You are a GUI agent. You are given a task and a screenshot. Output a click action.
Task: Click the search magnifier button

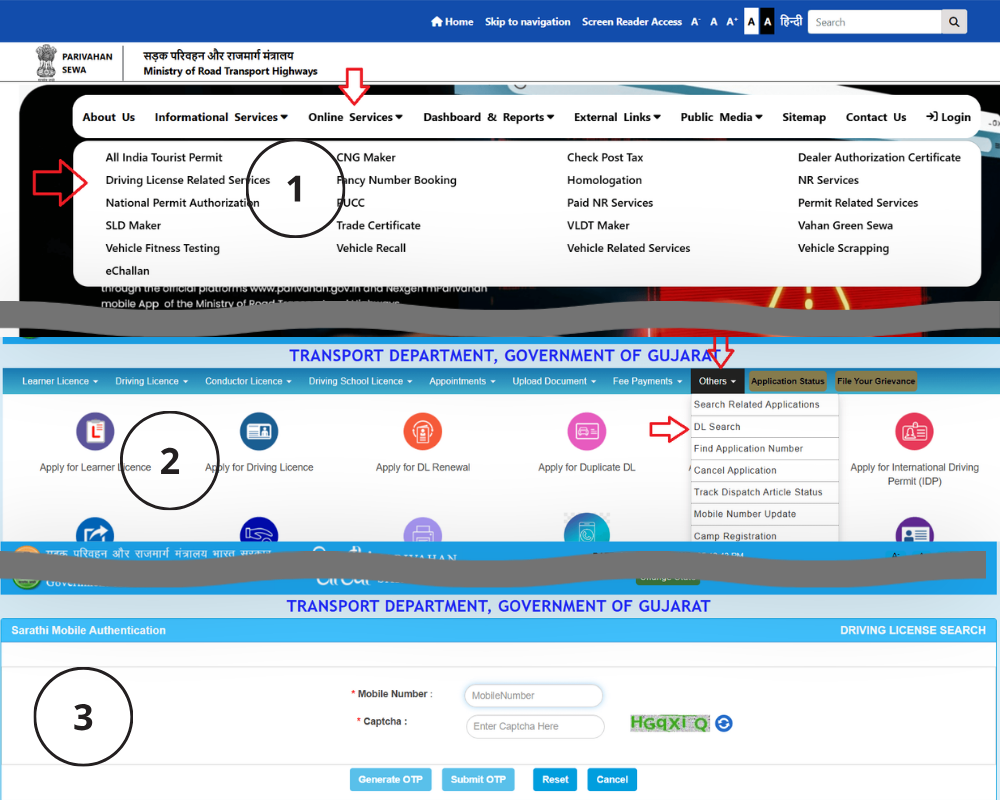click(x=953, y=22)
